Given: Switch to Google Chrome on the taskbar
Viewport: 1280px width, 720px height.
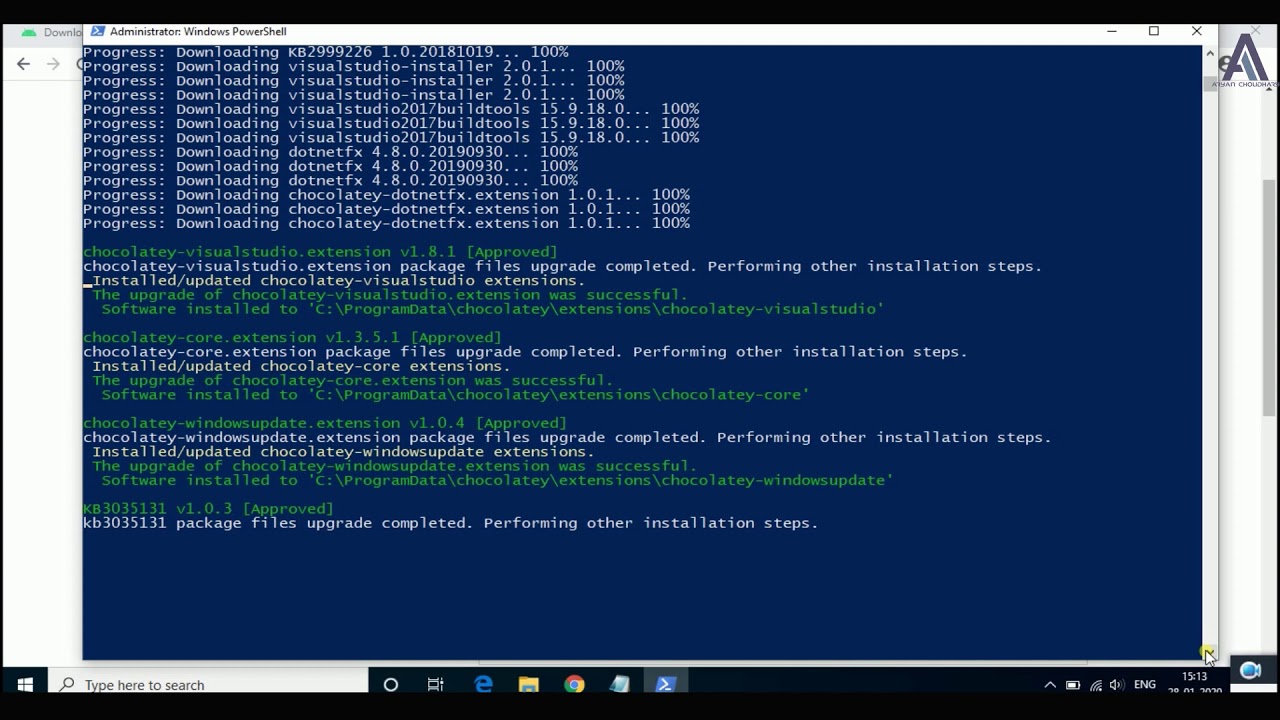Looking at the screenshot, I should [574, 685].
